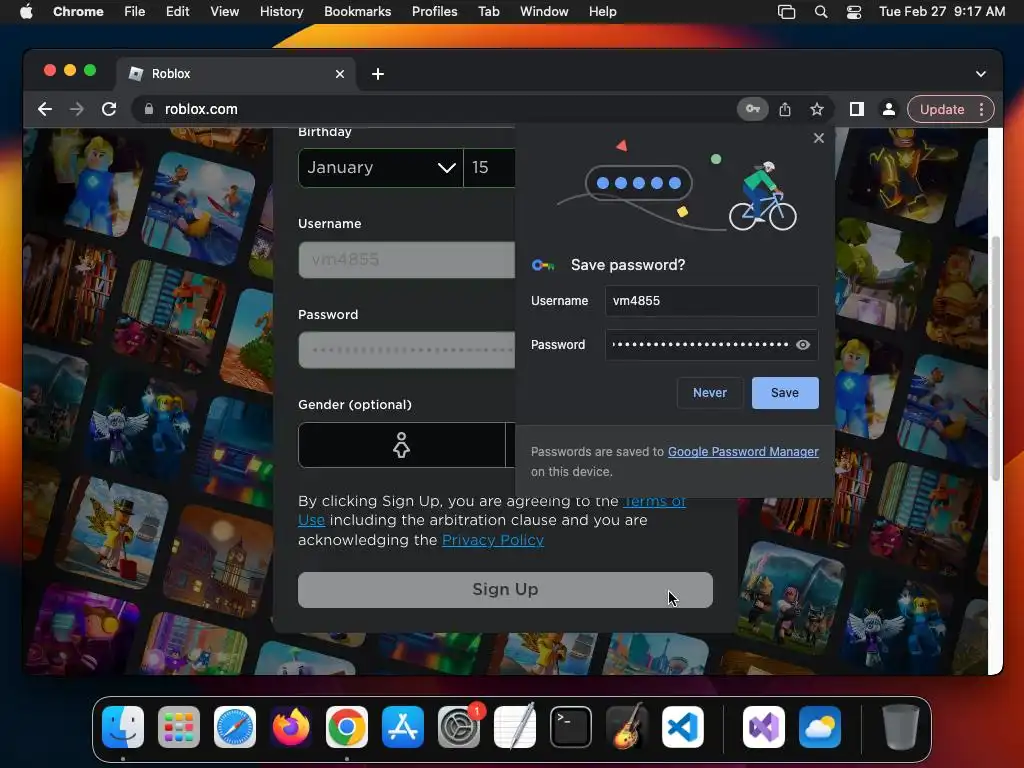1024x768 pixels.
Task: Click the password key icon in address bar
Action: click(x=752, y=109)
